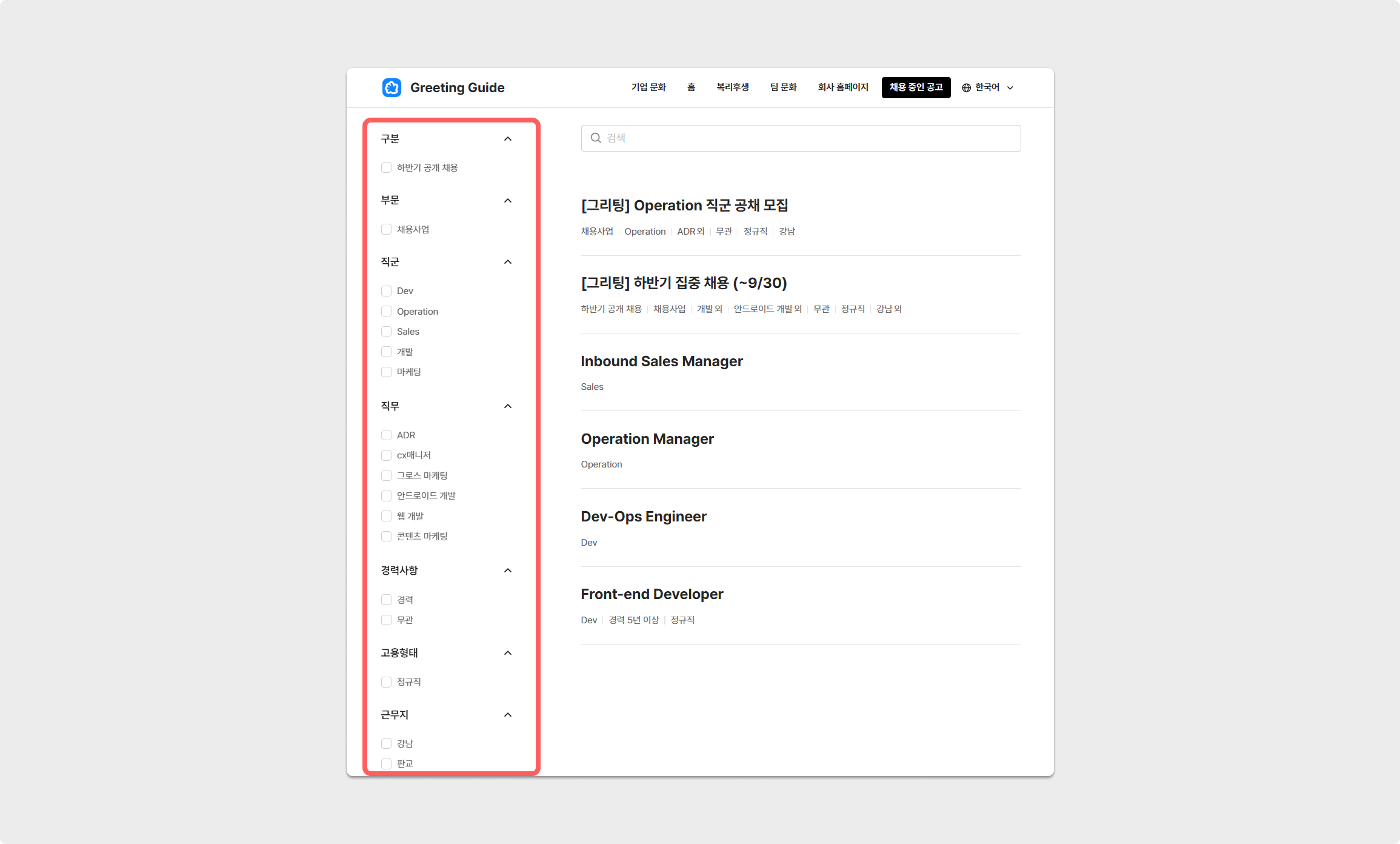This screenshot has height=844, width=1400.
Task: Collapse the 직무 filter chevron
Action: click(508, 406)
